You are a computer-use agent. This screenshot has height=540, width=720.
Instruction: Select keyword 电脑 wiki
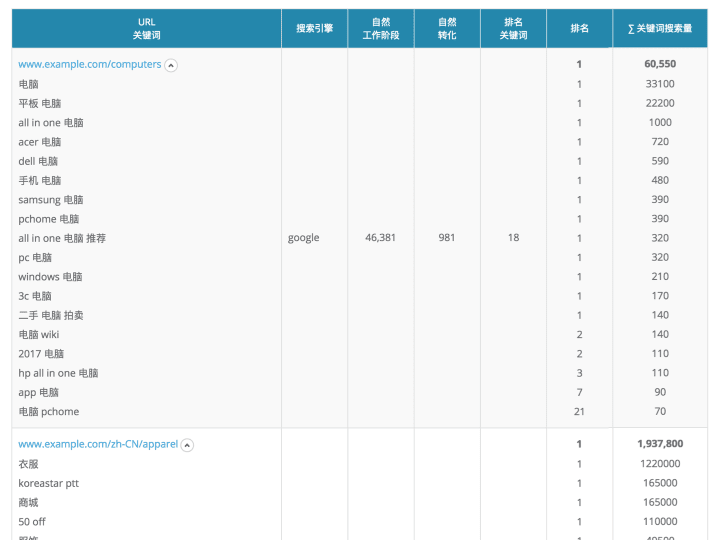[39, 335]
